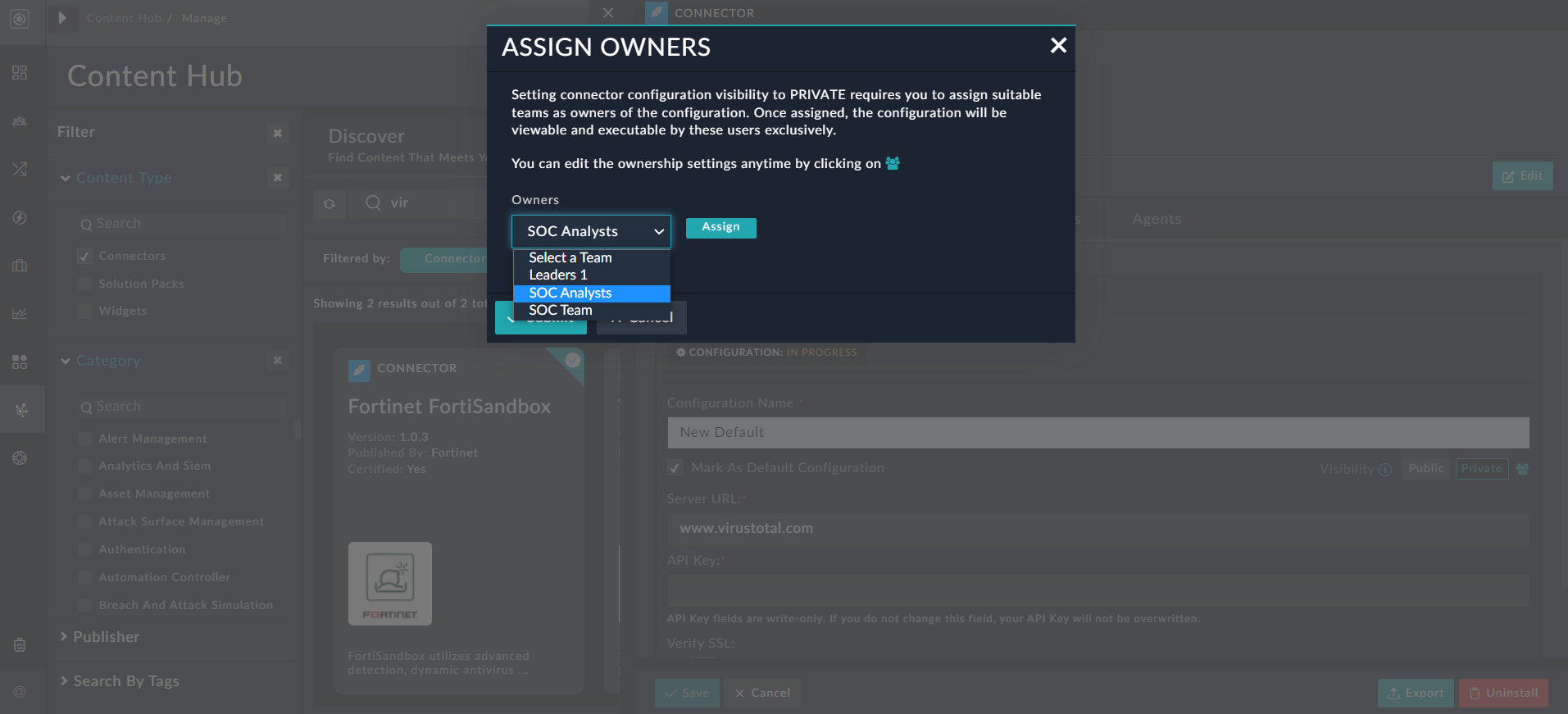Open the people sidebar icon
1568x714 pixels.
pyautogui.click(x=20, y=121)
